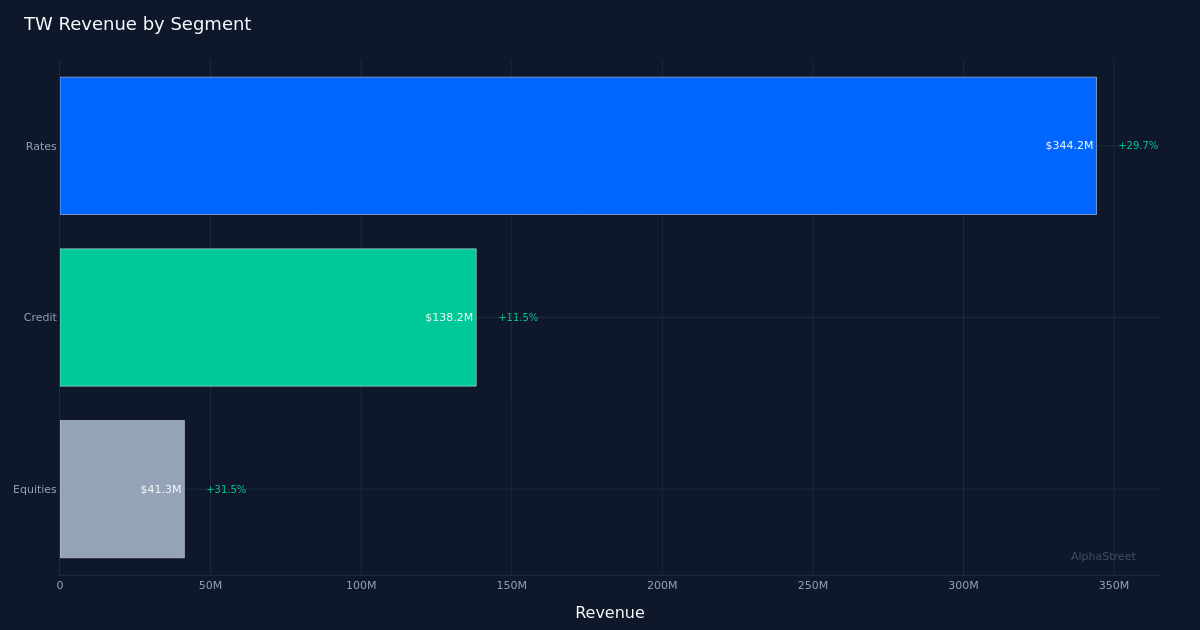The height and width of the screenshot is (630, 1200).
Task: Click the $138.2M value label
Action: pos(449,318)
